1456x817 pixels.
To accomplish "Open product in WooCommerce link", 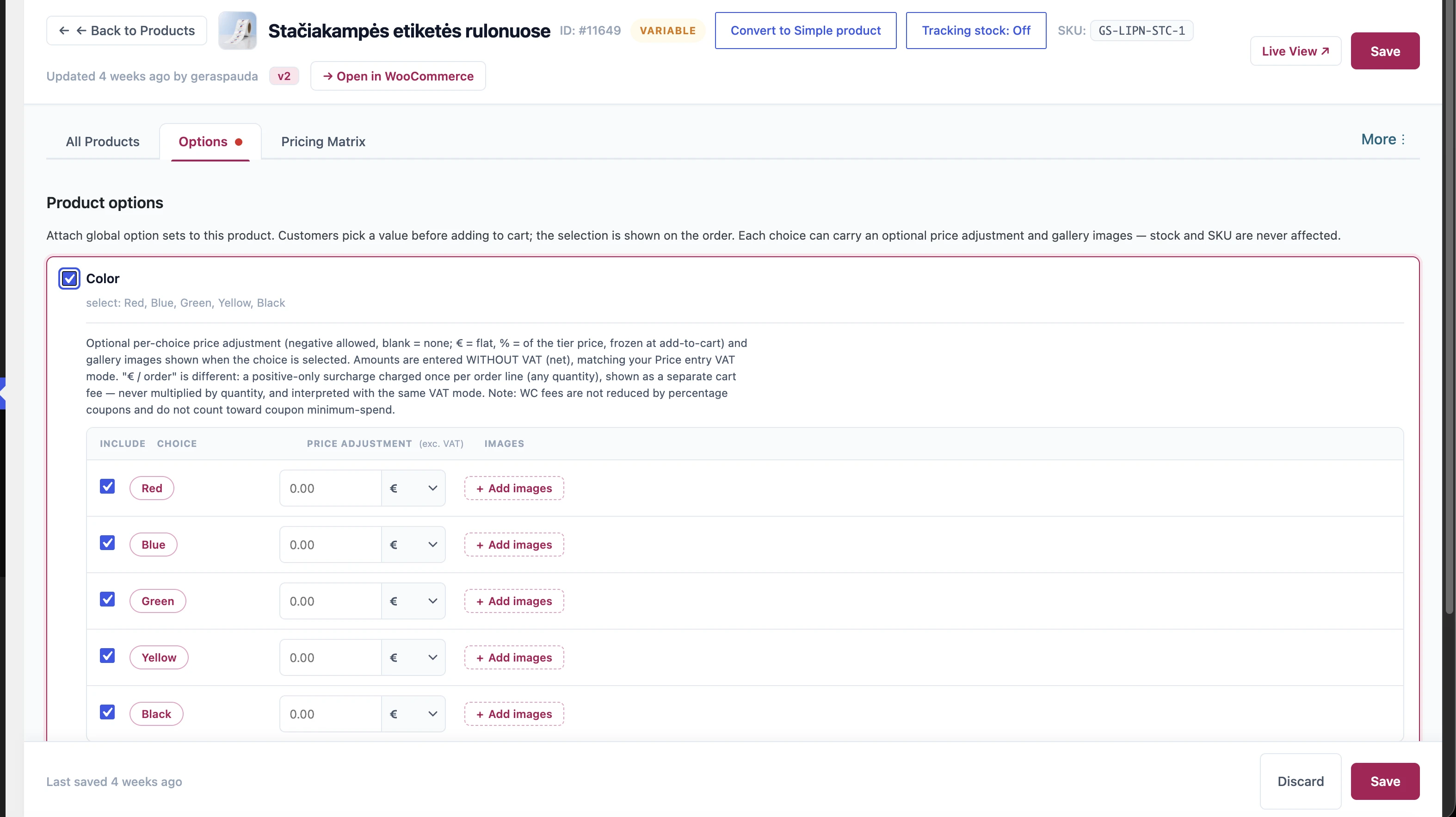I will (x=398, y=76).
